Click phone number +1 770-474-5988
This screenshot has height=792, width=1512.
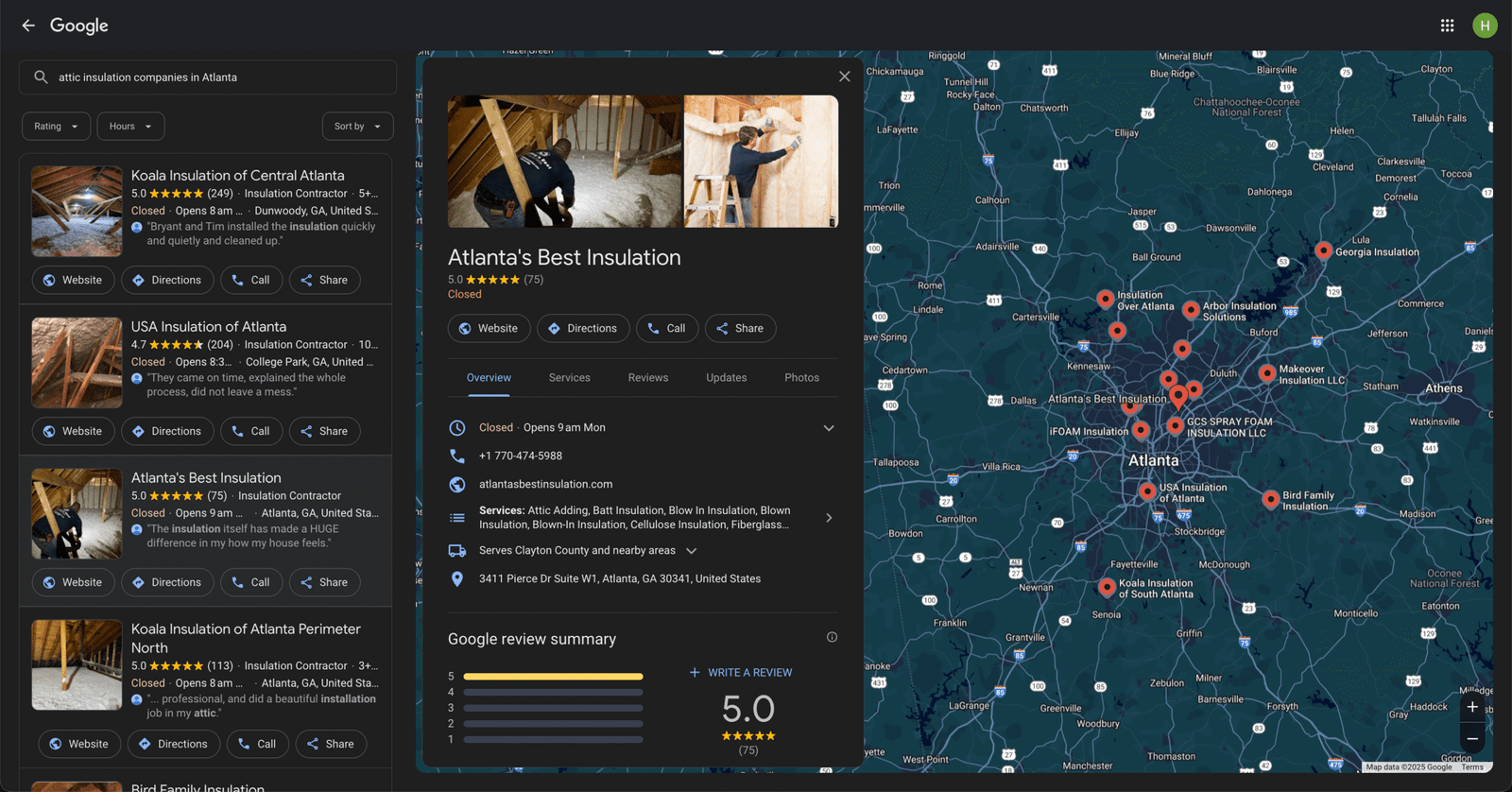521,456
